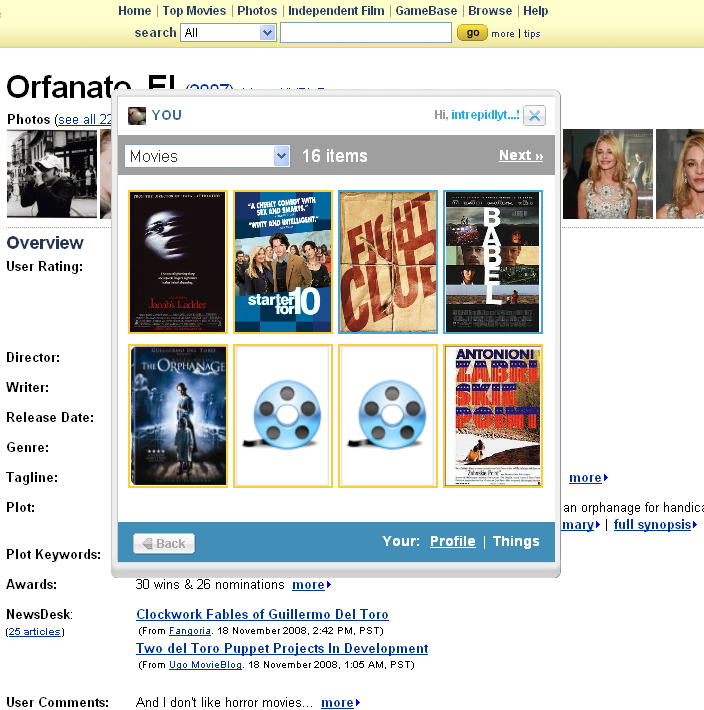Click the intrepidlyt... username link

tap(485, 115)
